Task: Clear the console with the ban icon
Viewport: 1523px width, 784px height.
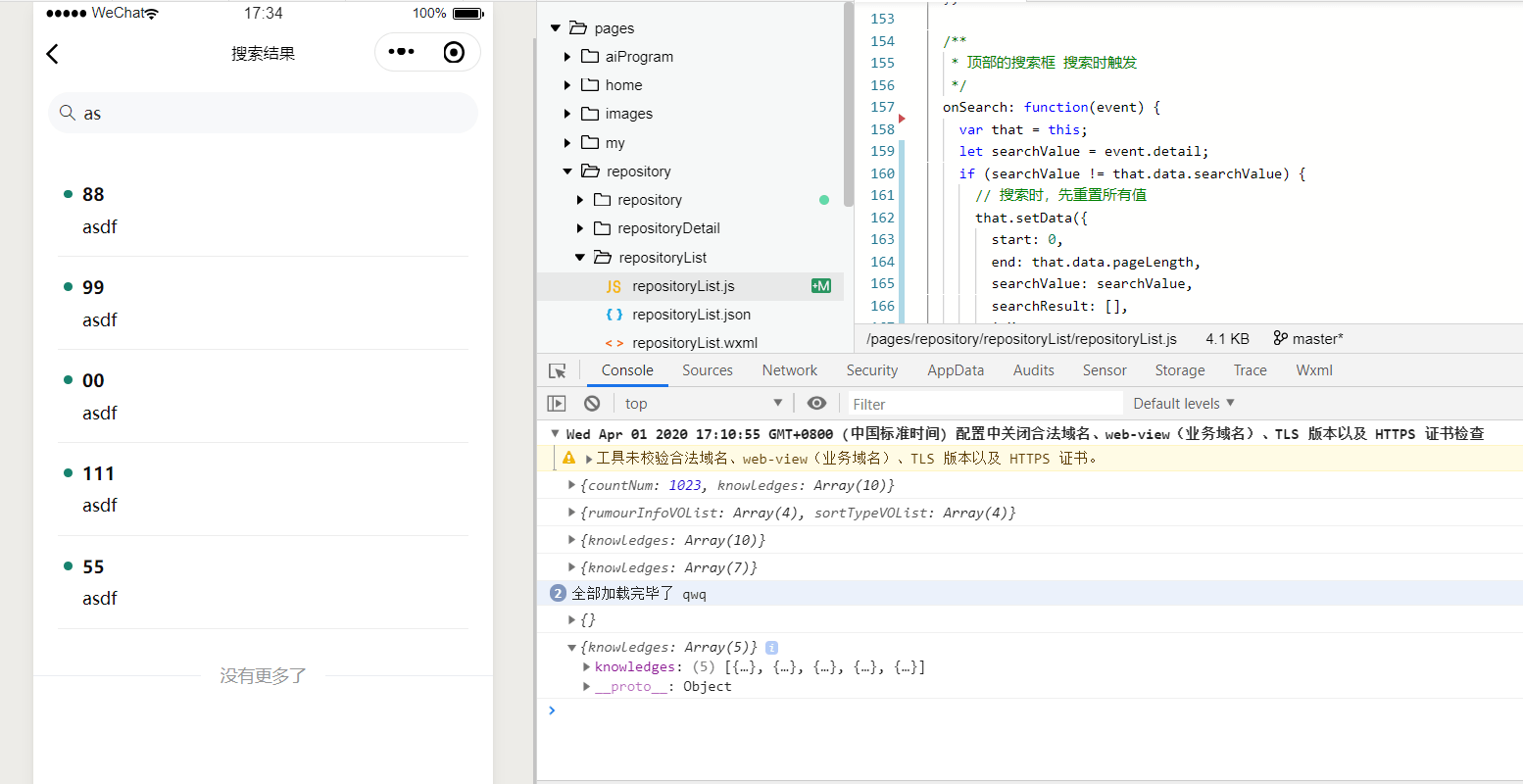Action: [592, 404]
